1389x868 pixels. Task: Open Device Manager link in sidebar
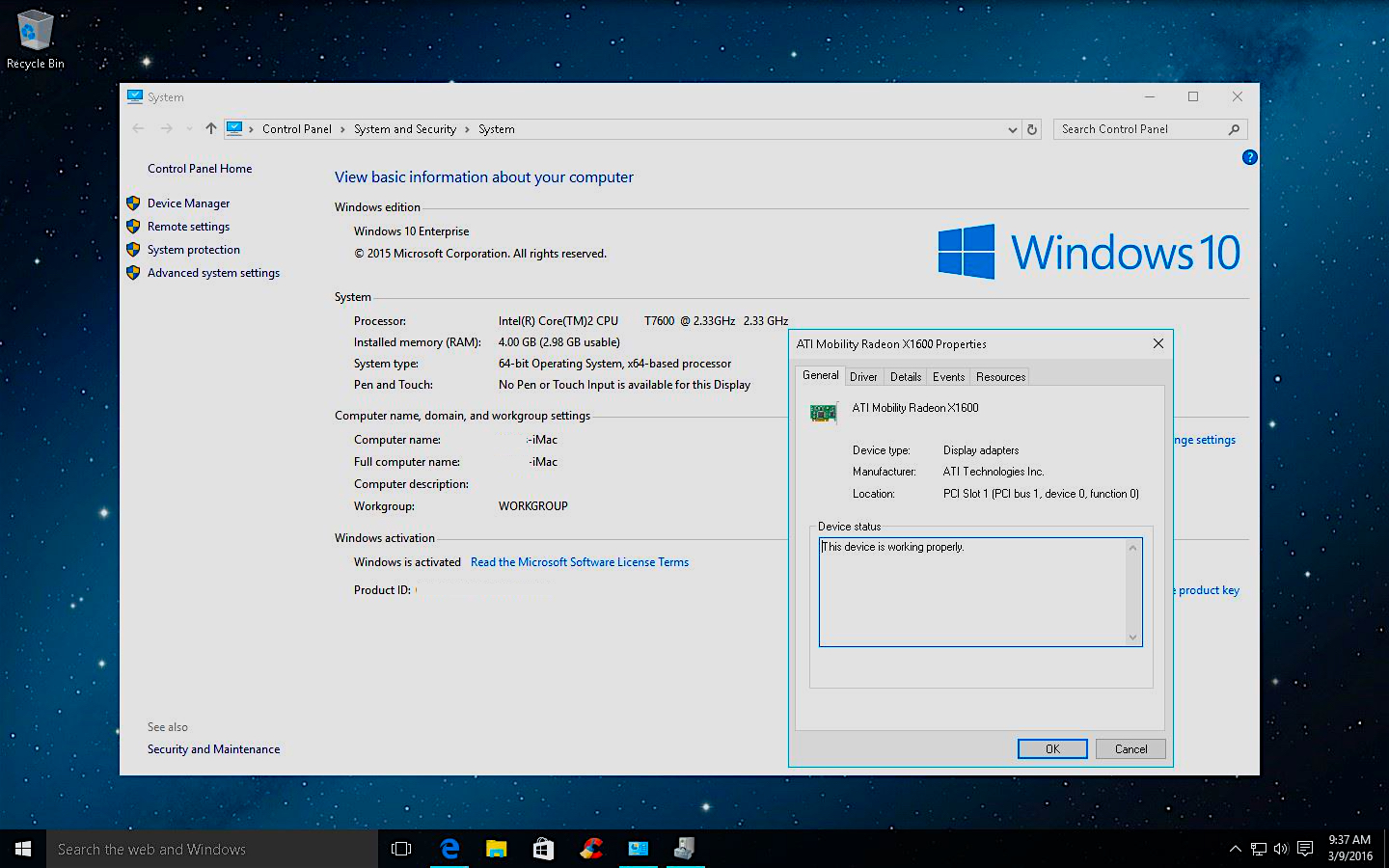click(188, 203)
